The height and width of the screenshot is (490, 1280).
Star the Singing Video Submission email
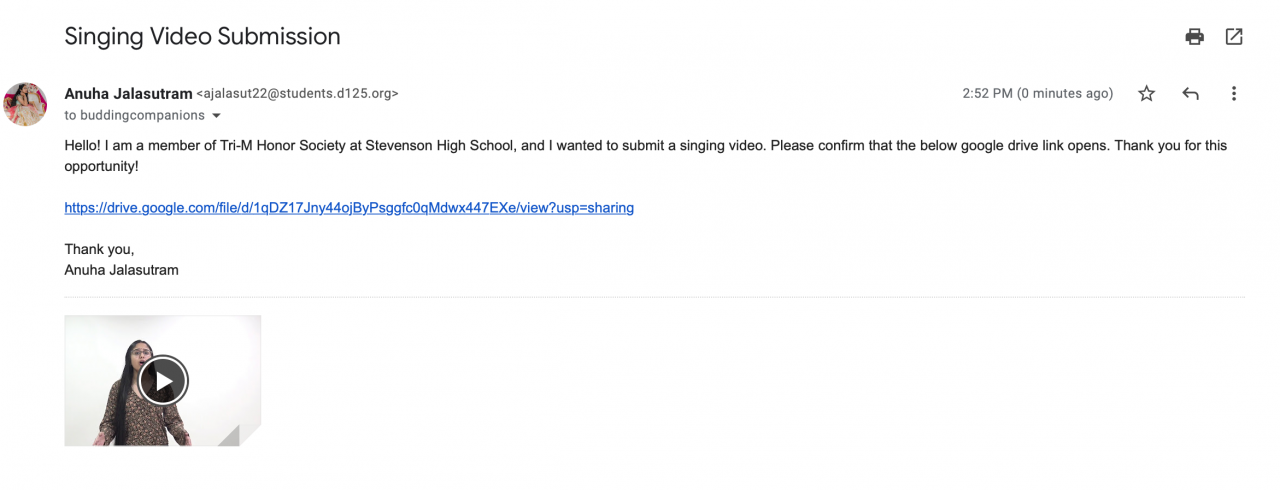tap(1146, 94)
